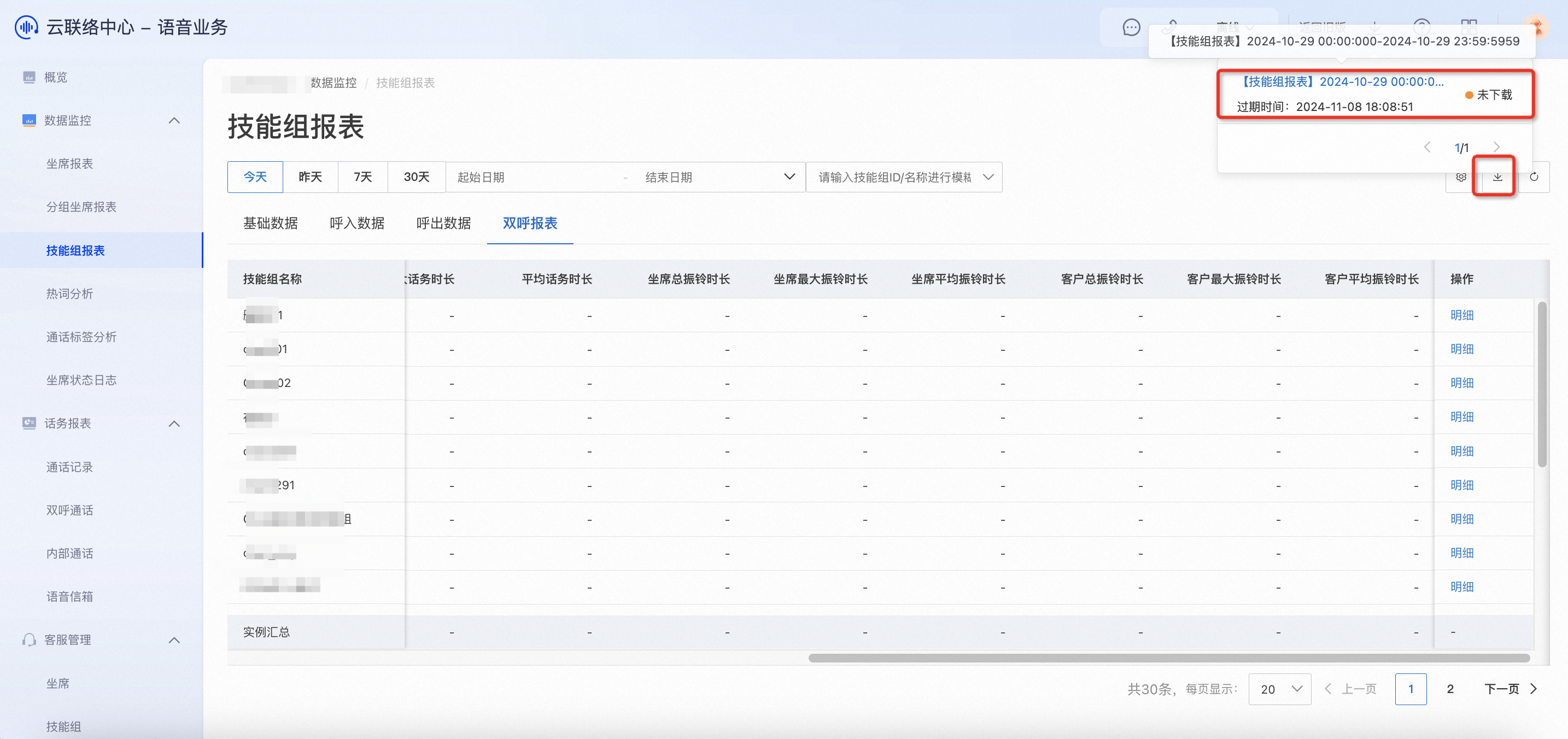Screen dimensions: 1568x739
Task: Switch to the 呼入数据 tab
Action: click(x=356, y=224)
